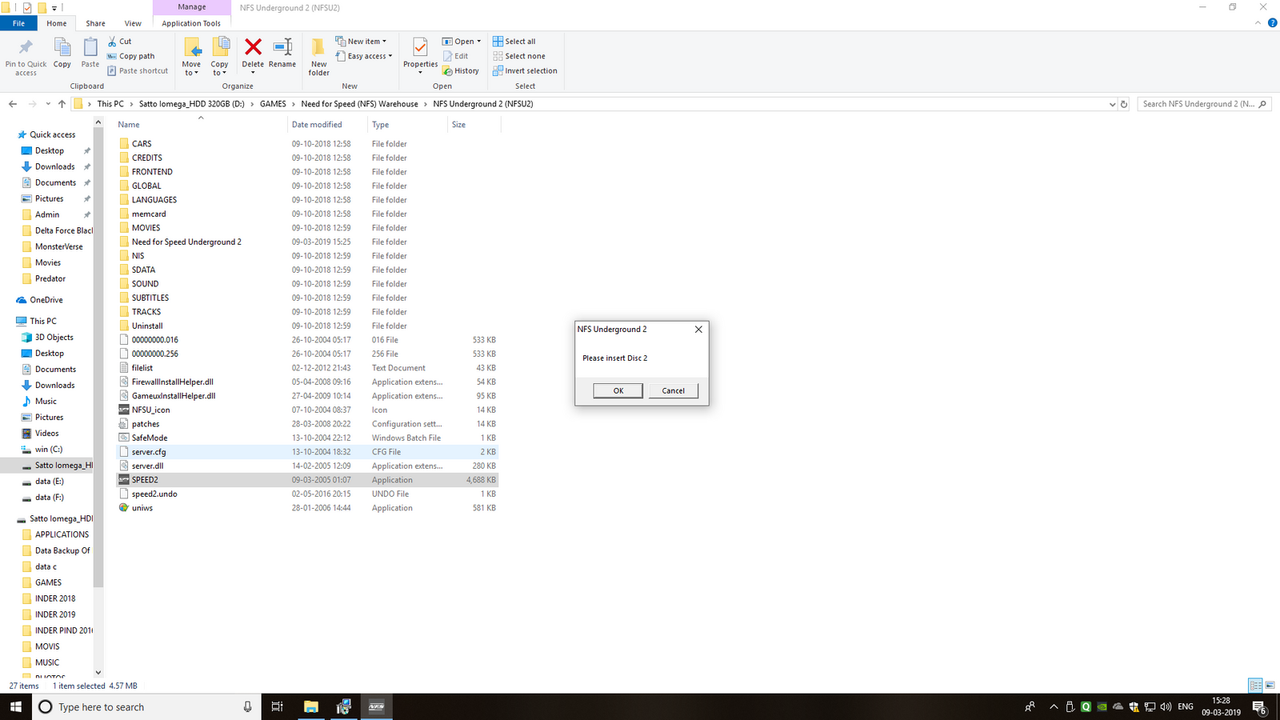Screen dimensions: 1280x720
Task: Click the Rename icon
Action: [282, 47]
